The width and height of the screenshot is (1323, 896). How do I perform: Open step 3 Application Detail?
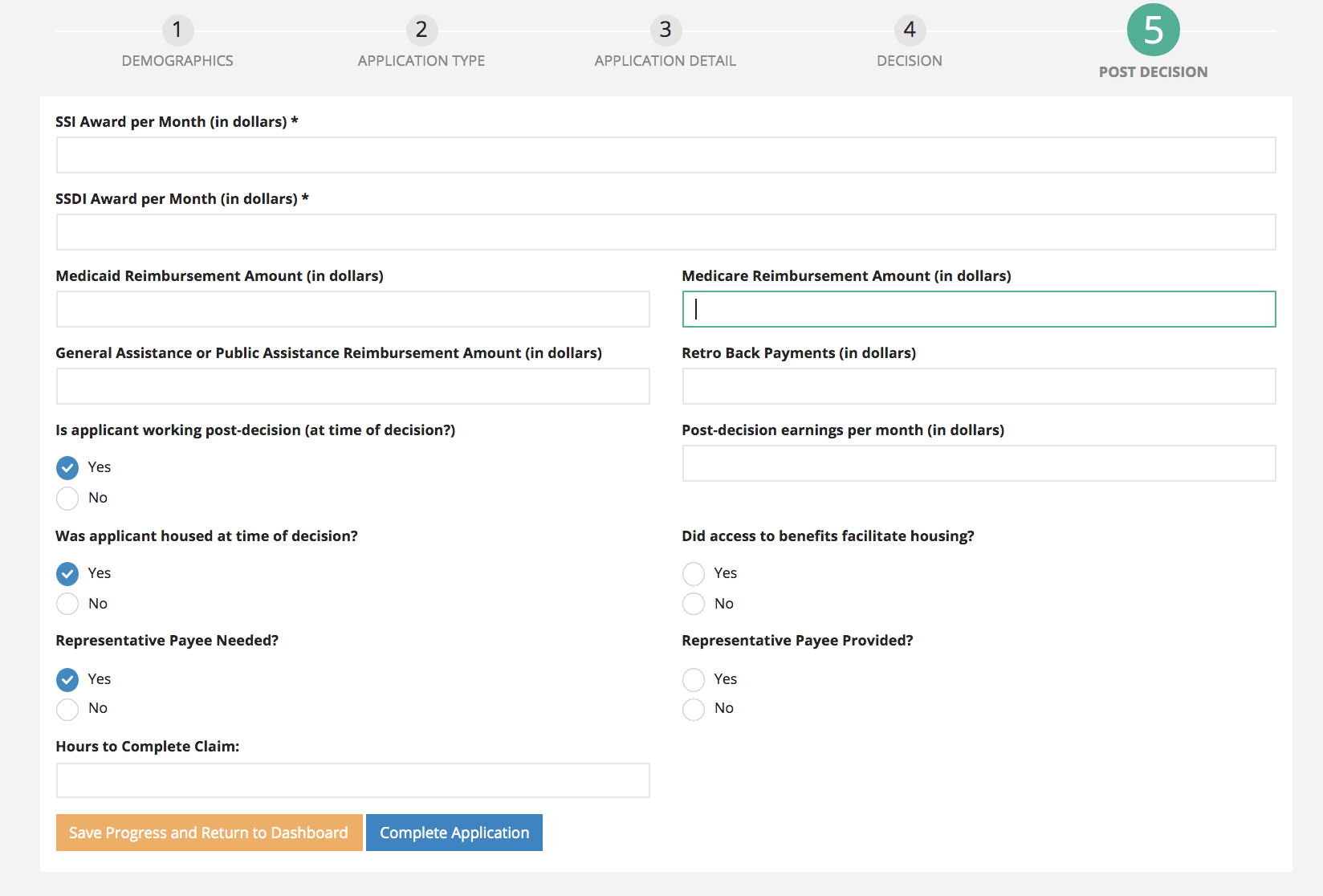coord(666,31)
